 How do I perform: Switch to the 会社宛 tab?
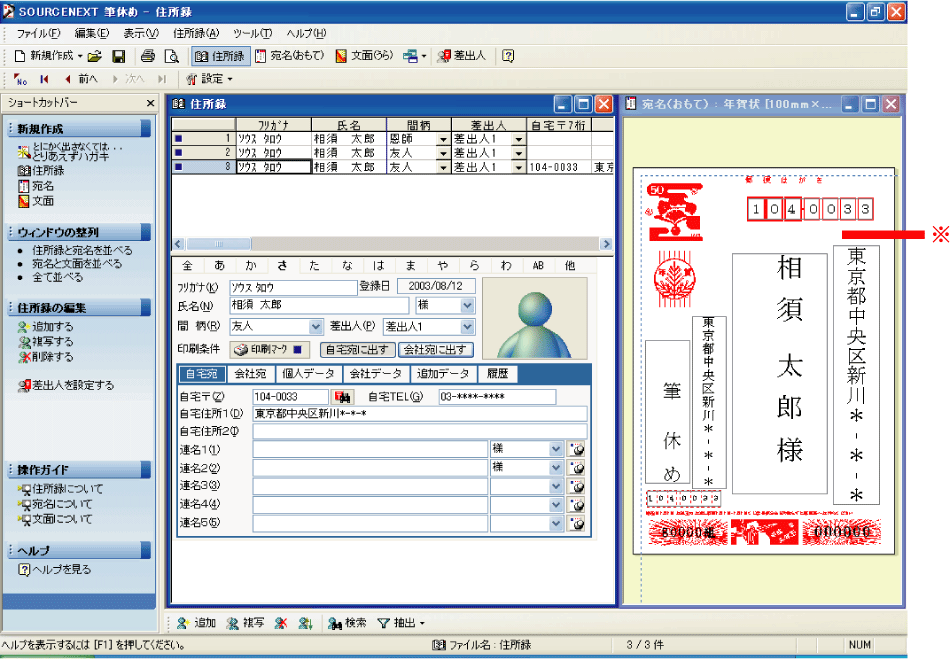click(250, 374)
